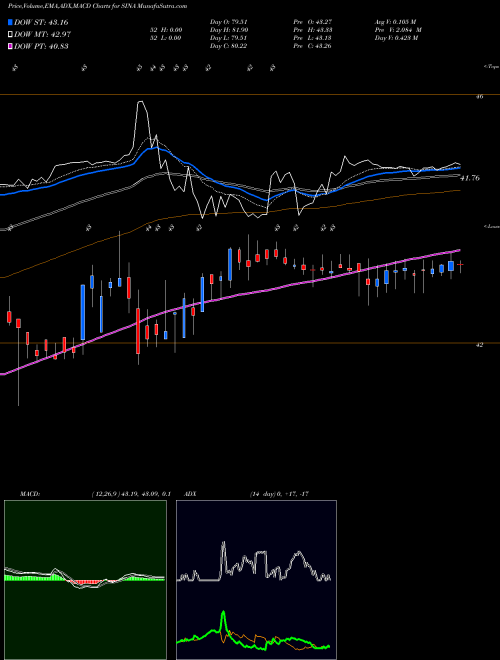Click the '52 H: 0.00' value
The image size is (500, 660).
tap(164, 30)
